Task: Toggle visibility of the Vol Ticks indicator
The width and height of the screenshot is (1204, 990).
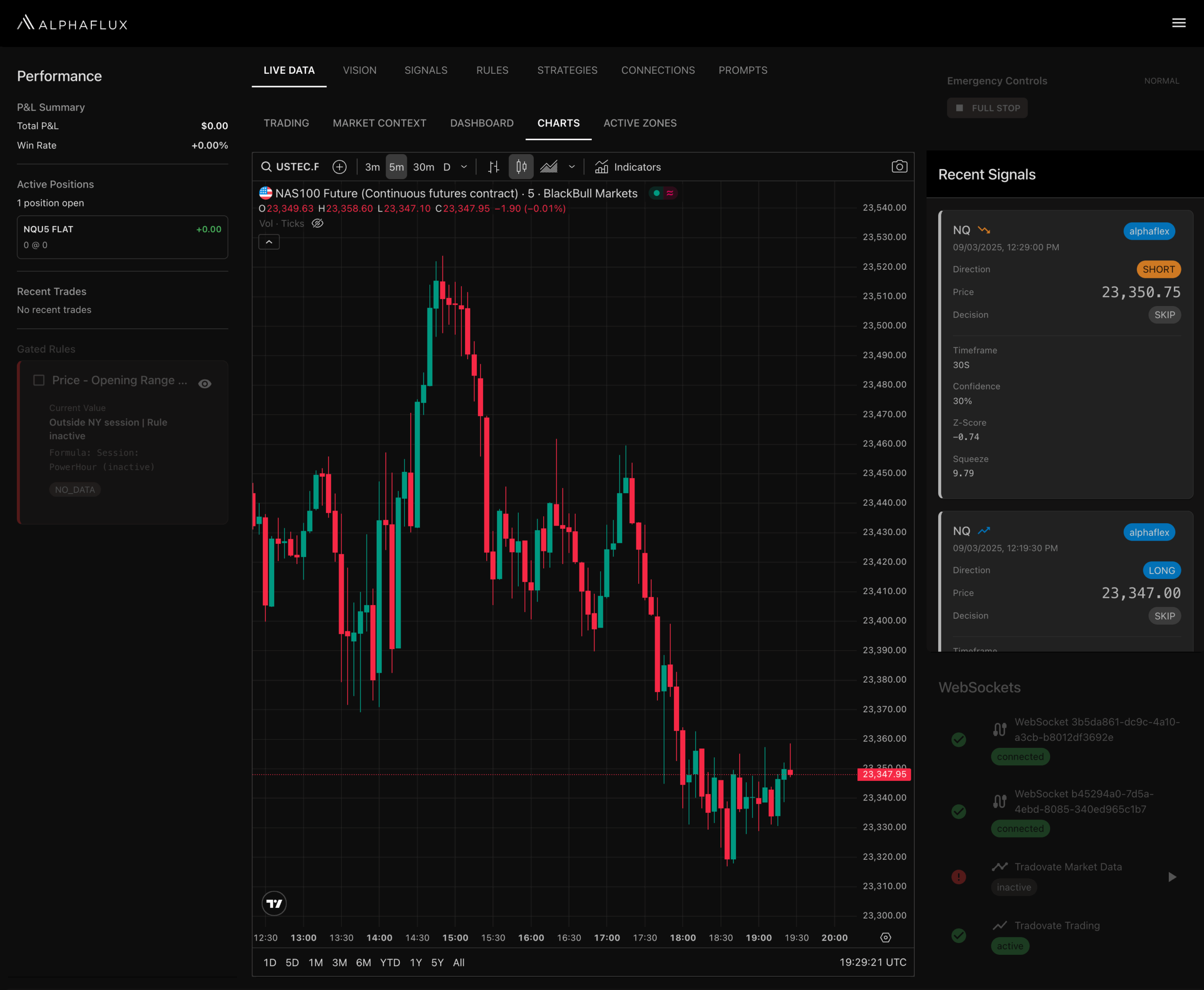Action: 318,224
